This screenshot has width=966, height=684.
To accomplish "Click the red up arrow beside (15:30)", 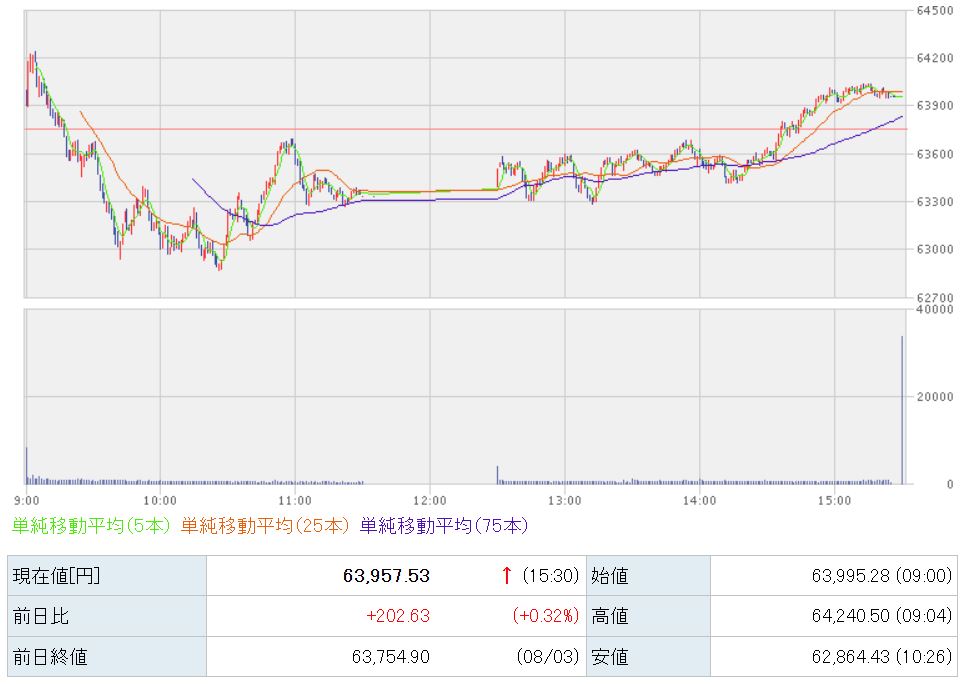I will tap(506, 576).
